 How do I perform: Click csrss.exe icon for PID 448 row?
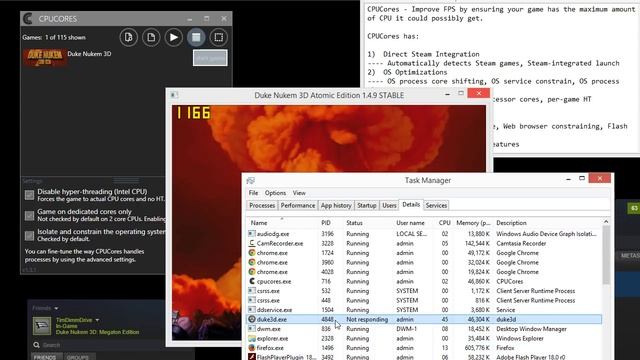[252, 300]
